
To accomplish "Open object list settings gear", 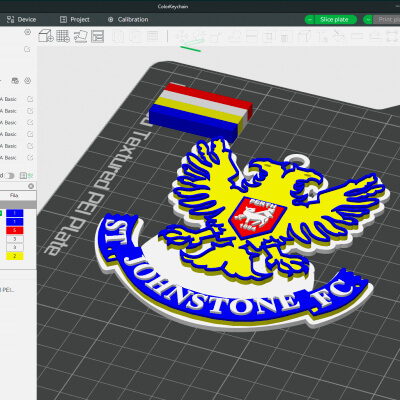I will (x=31, y=186).
